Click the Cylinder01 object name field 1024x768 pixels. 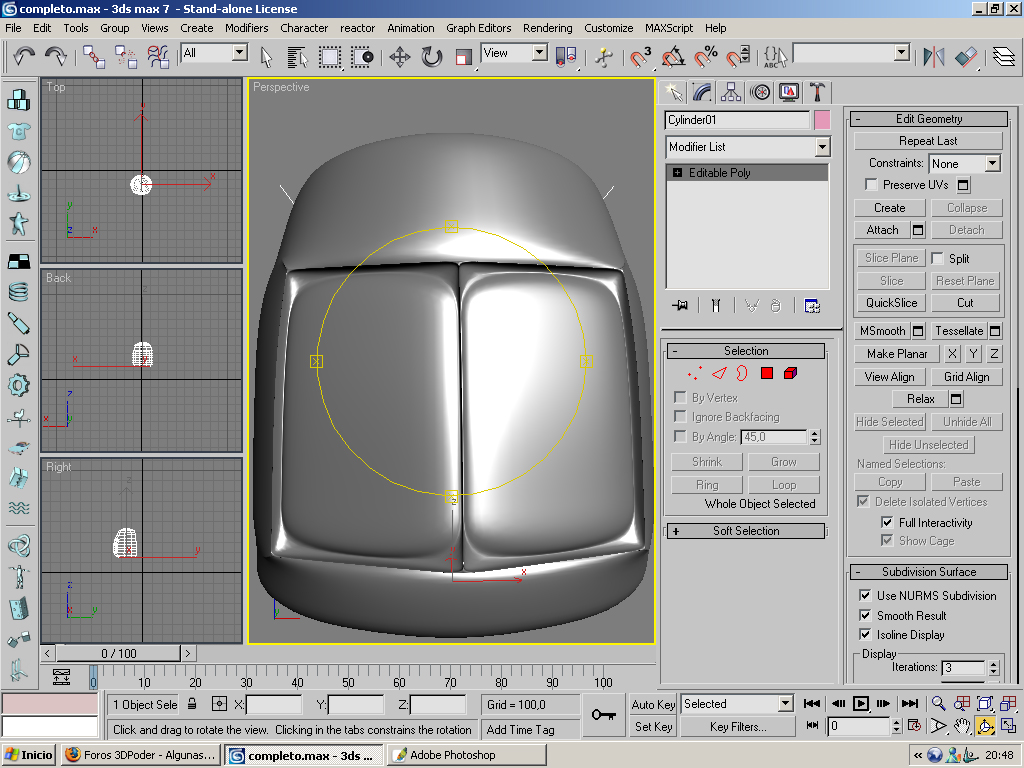[x=737, y=120]
